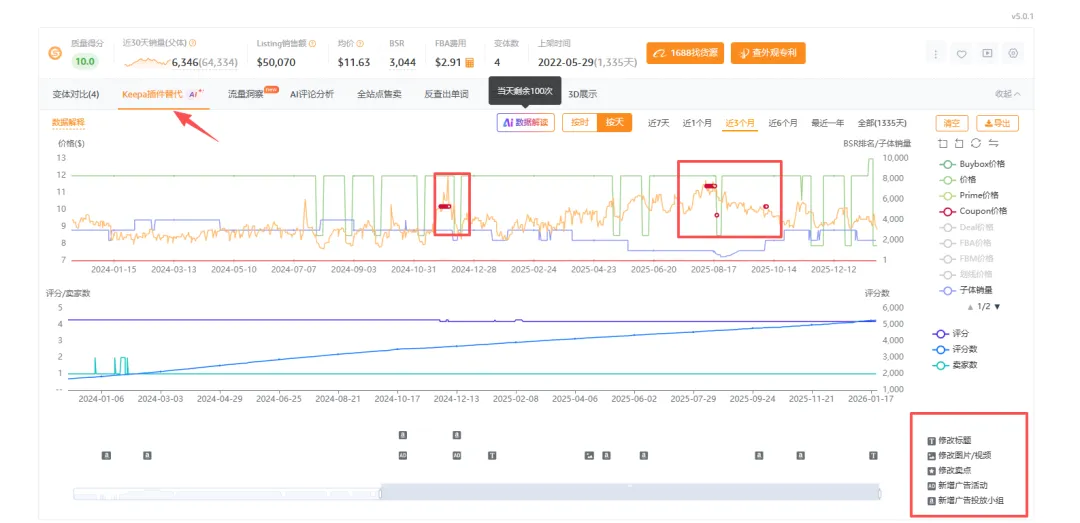1080x523 pixels.
Task: Click the chart refresh icon
Action: click(x=975, y=143)
